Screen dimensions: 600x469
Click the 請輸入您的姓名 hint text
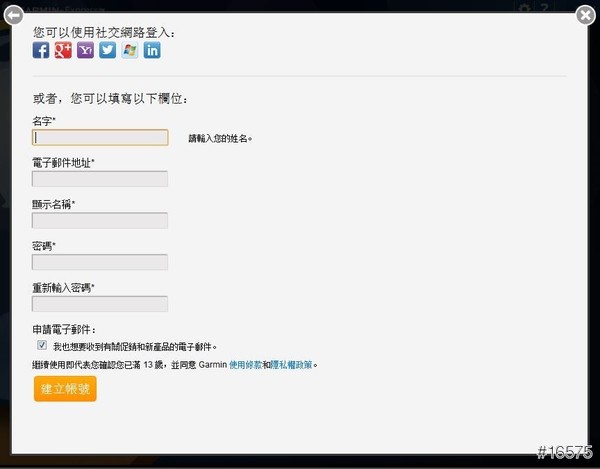click(x=220, y=139)
